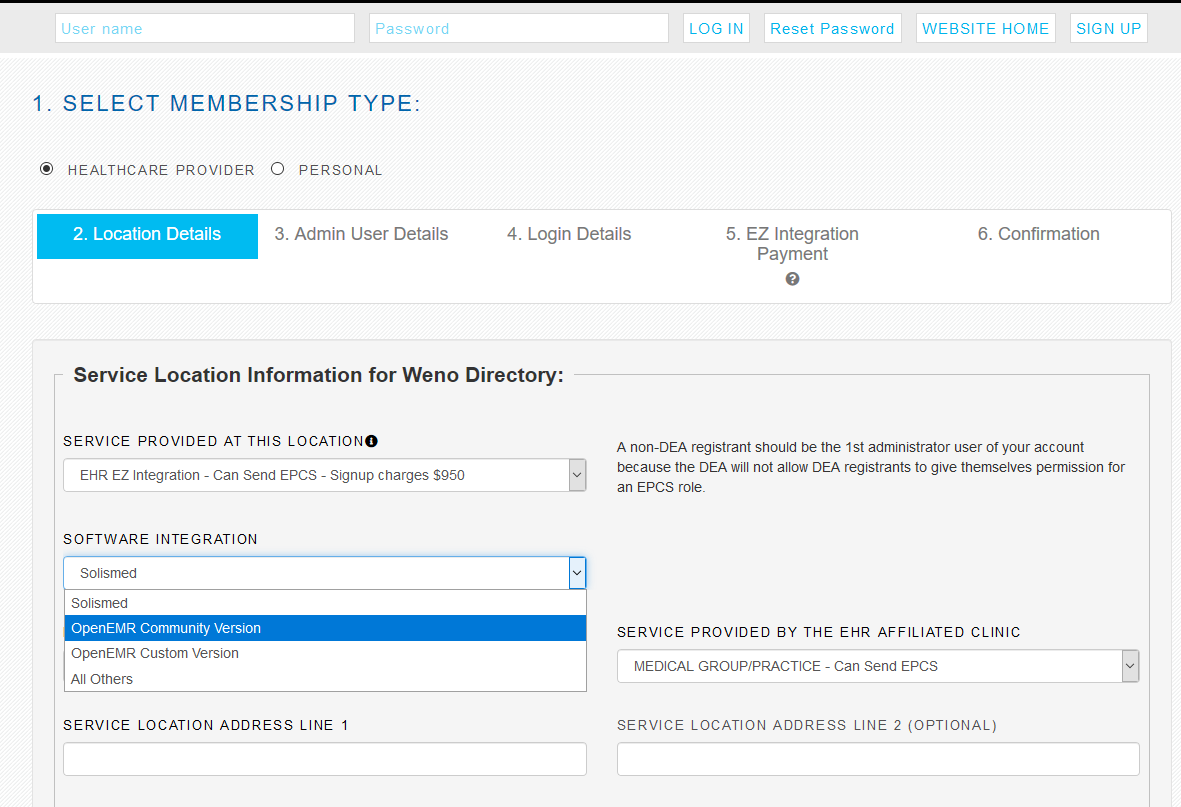Image resolution: width=1181 pixels, height=807 pixels.
Task: Open the EHR Affiliated Clinic service dropdown
Action: (x=878, y=666)
